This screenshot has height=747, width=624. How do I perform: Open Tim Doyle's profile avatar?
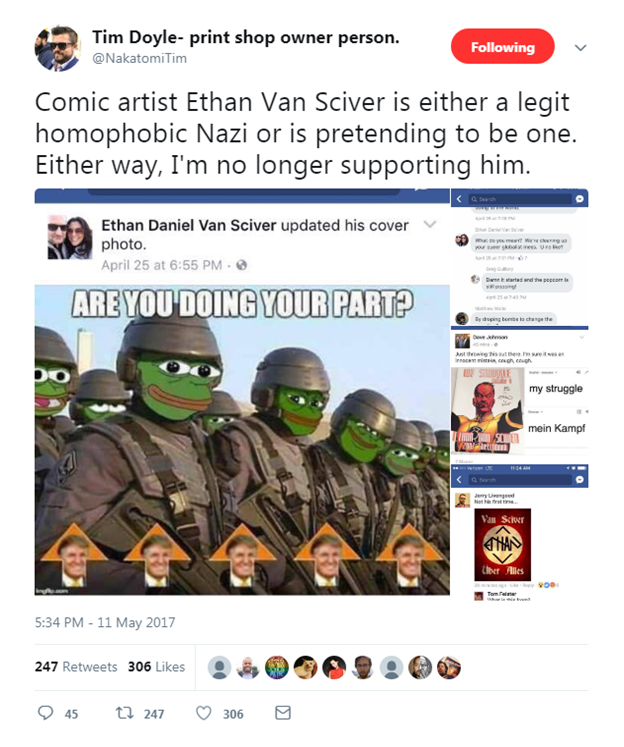(58, 48)
